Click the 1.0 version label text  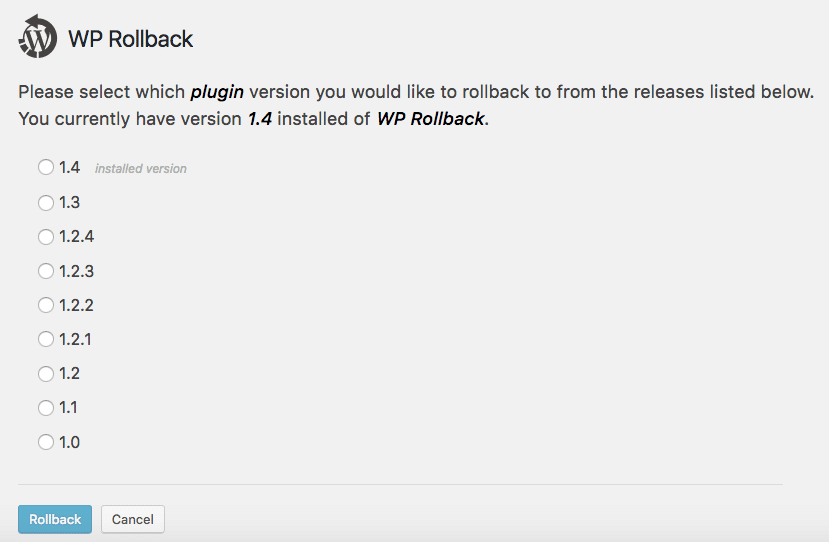pos(69,442)
